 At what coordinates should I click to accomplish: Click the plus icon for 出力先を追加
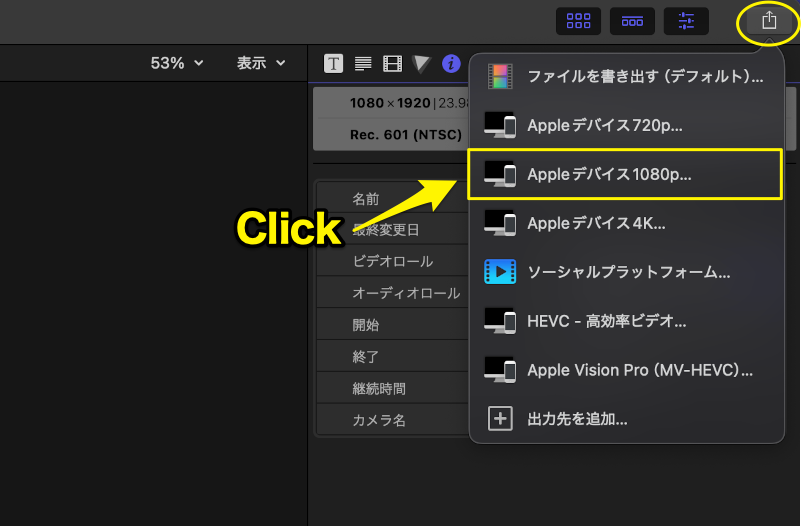pos(500,419)
